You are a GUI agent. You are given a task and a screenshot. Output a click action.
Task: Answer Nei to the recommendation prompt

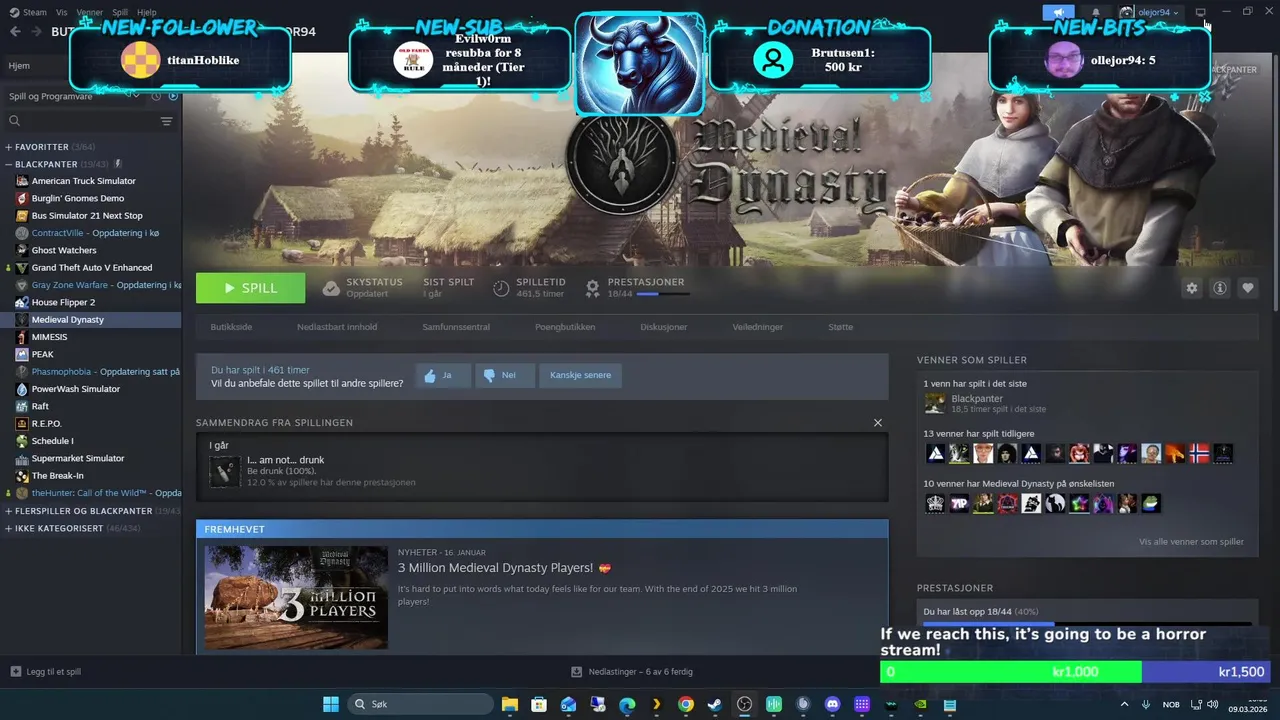pos(504,375)
